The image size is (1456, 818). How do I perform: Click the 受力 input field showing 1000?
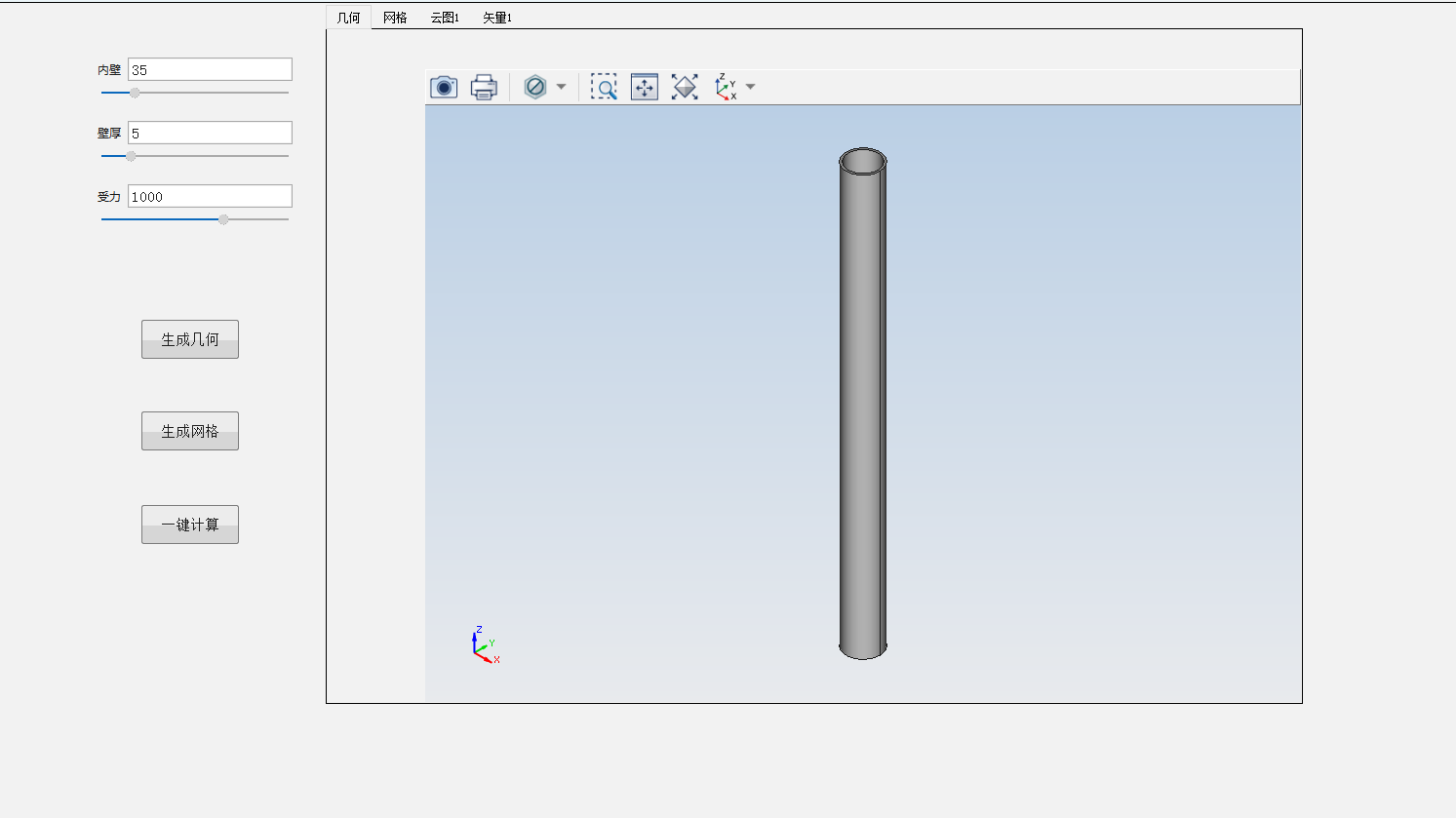click(x=210, y=196)
